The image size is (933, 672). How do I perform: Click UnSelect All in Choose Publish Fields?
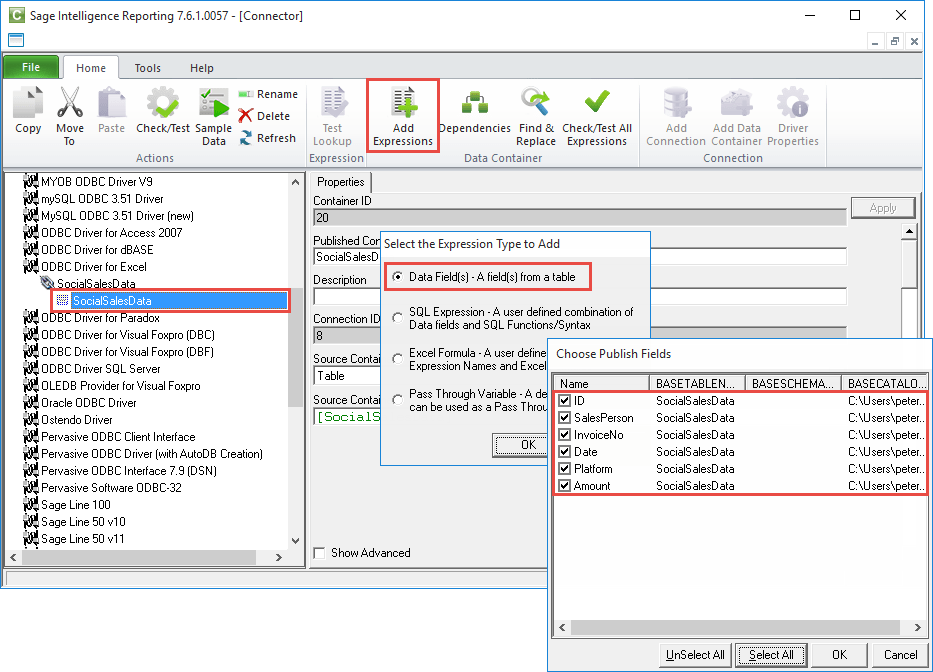pyautogui.click(x=695, y=655)
